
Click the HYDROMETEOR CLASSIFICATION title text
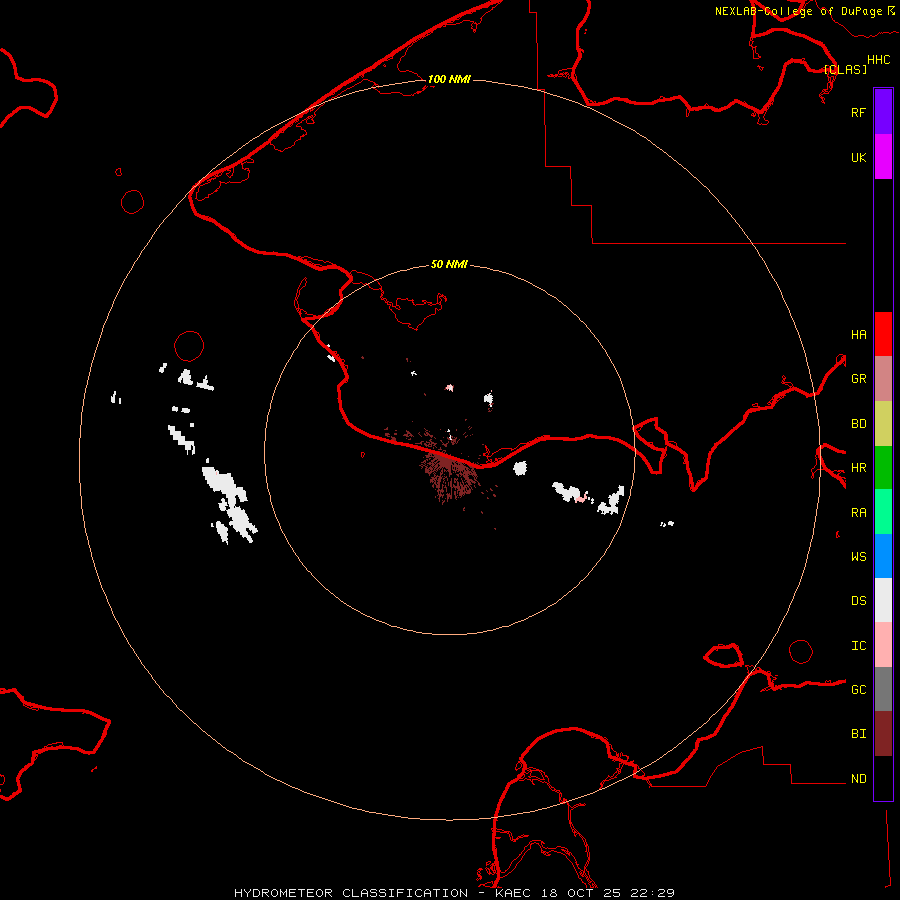click(x=351, y=893)
